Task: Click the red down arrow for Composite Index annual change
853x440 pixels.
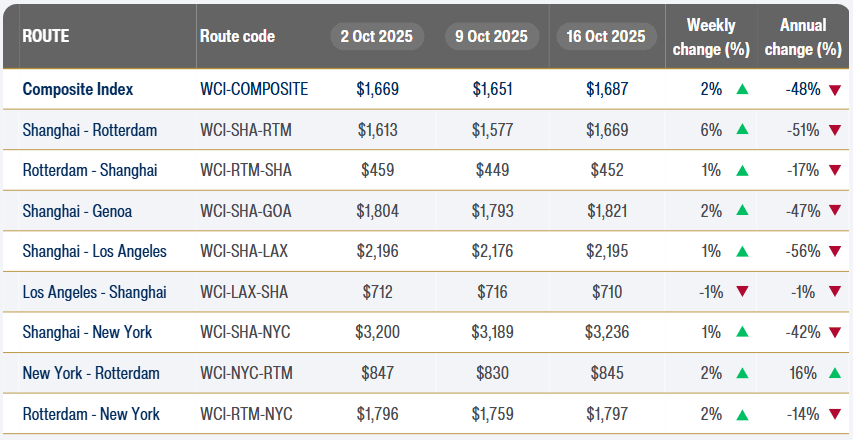Action: (x=834, y=89)
